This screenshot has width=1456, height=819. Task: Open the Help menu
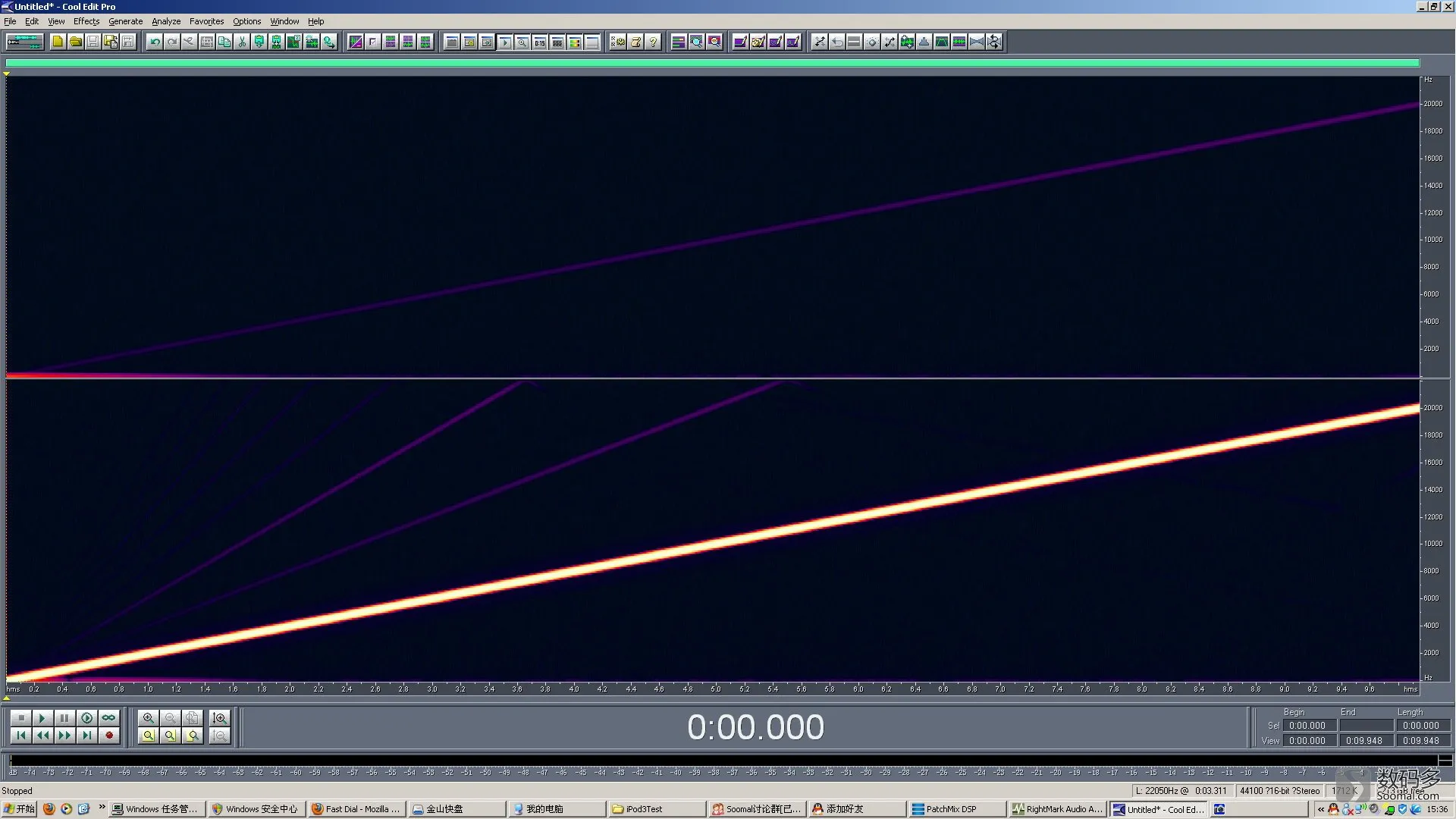click(316, 21)
